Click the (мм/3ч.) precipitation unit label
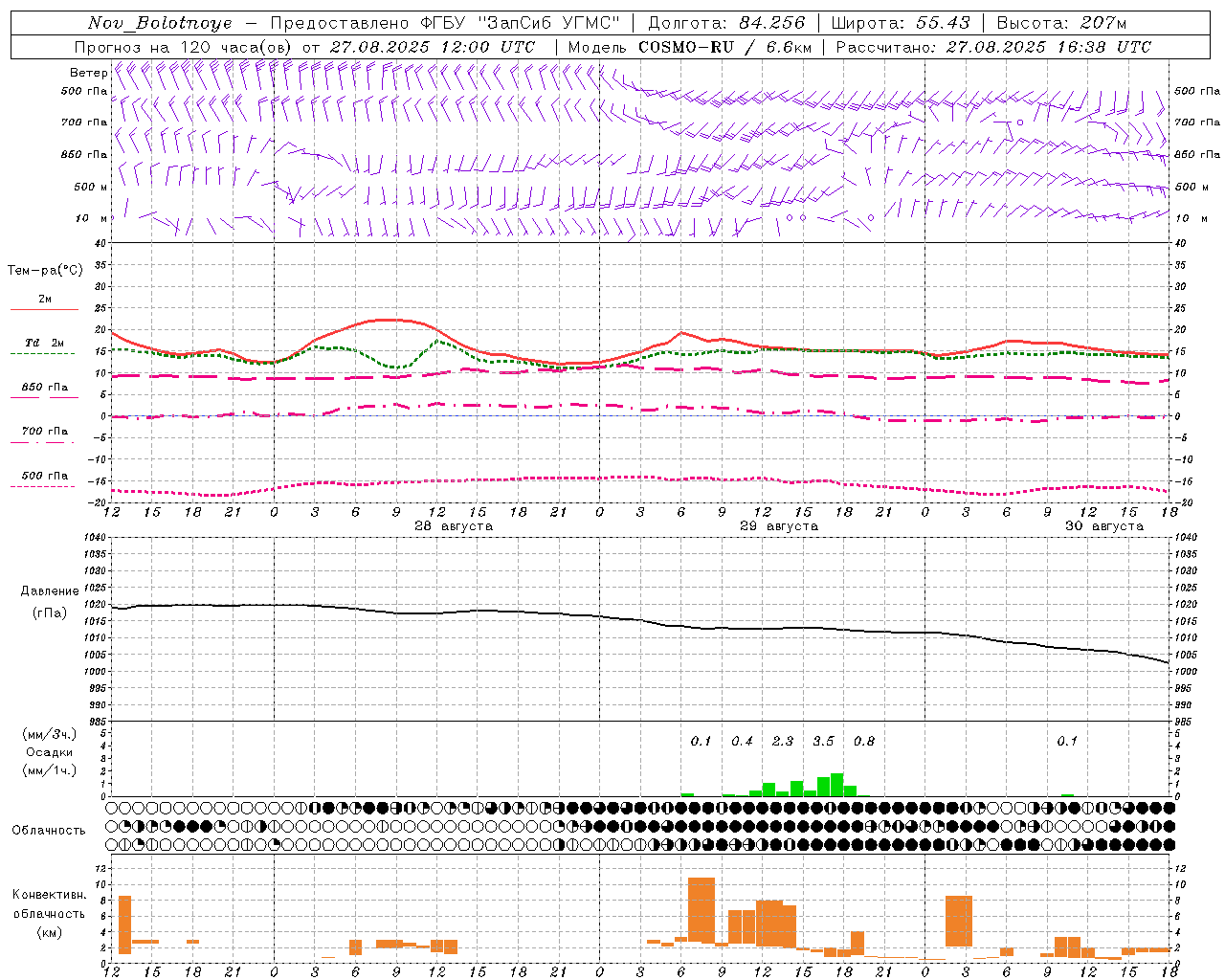The height and width of the screenshot is (980, 1225). (50, 734)
